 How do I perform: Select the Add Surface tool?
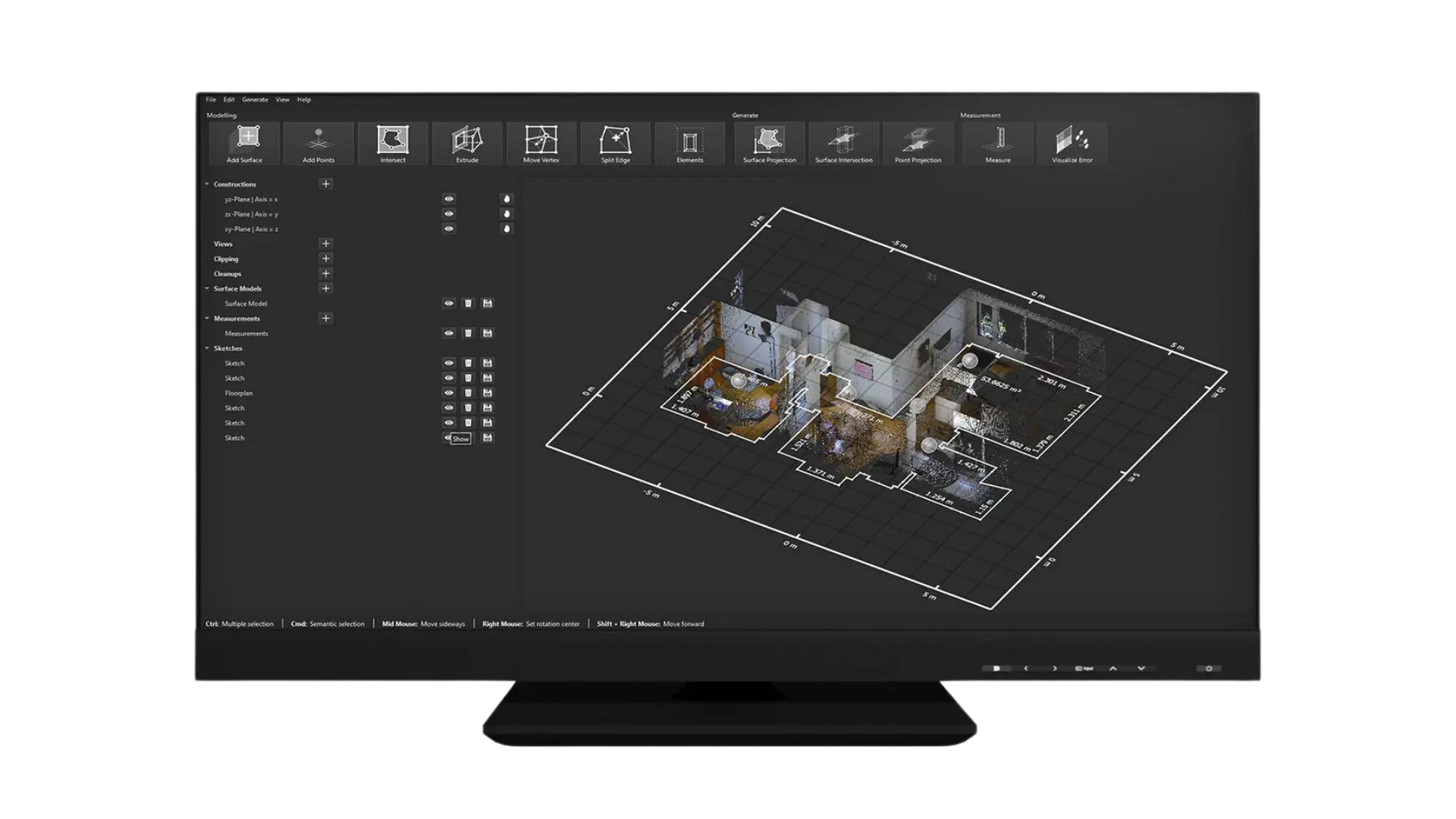(244, 143)
